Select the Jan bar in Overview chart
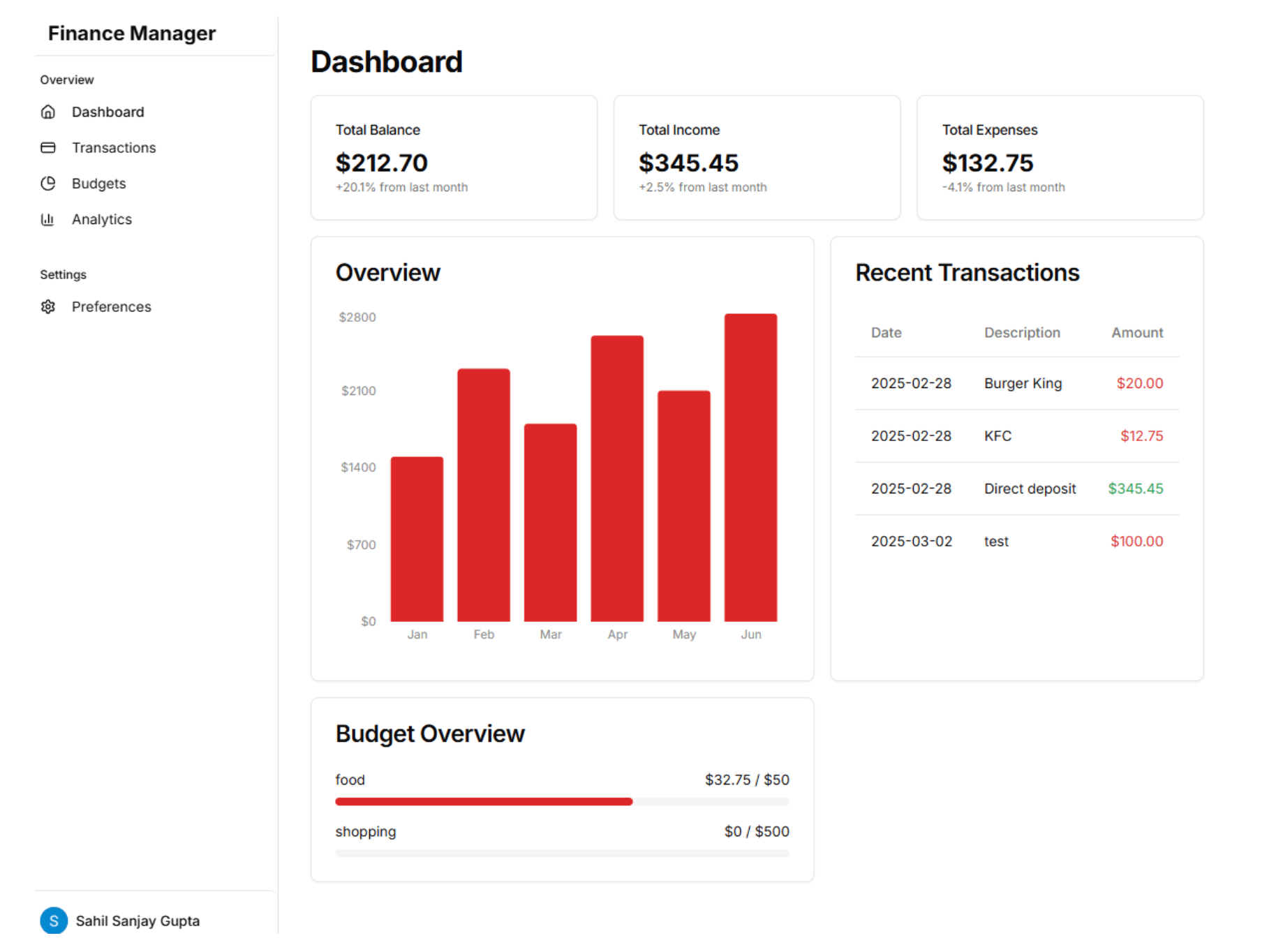1283x952 pixels. coord(417,539)
